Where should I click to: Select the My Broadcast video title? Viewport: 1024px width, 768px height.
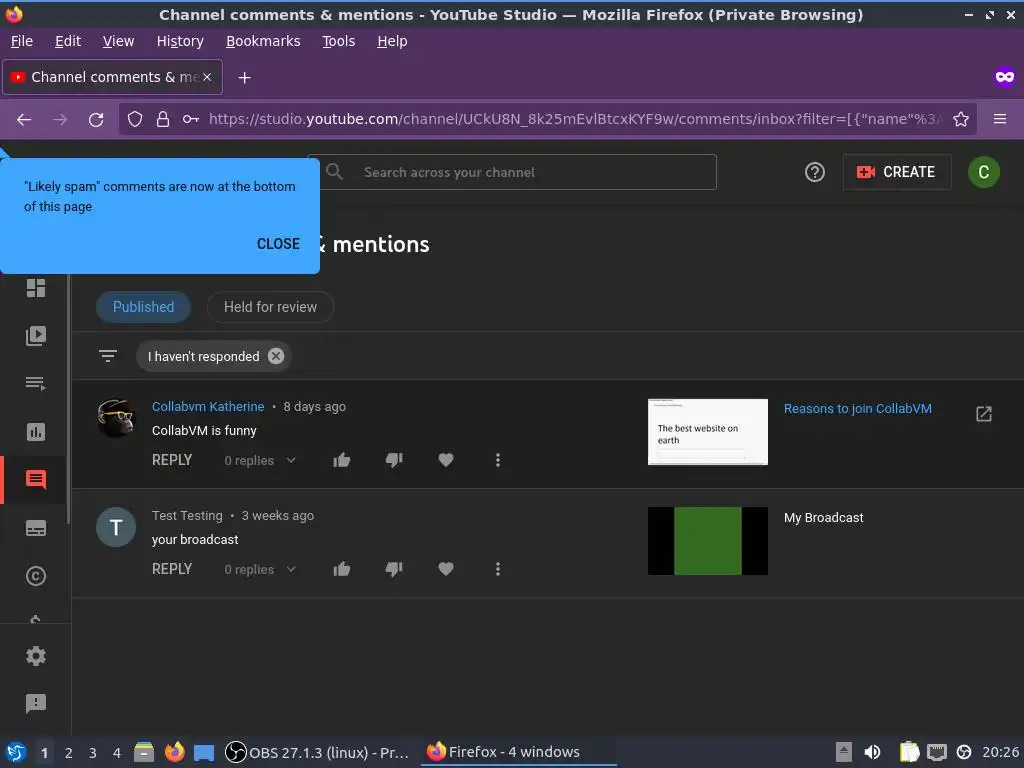824,518
